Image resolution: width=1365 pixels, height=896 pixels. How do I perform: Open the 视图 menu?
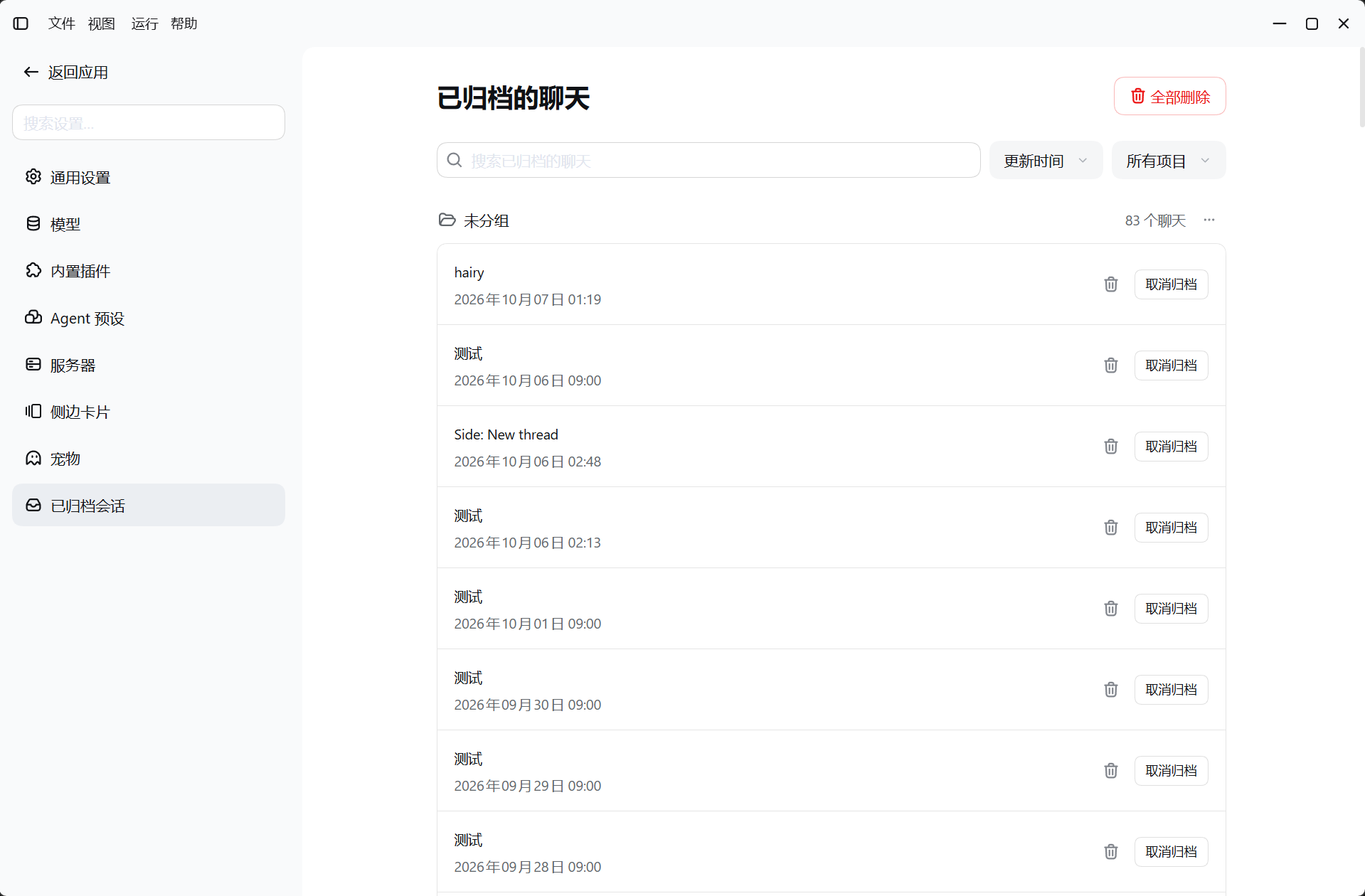pos(102,23)
